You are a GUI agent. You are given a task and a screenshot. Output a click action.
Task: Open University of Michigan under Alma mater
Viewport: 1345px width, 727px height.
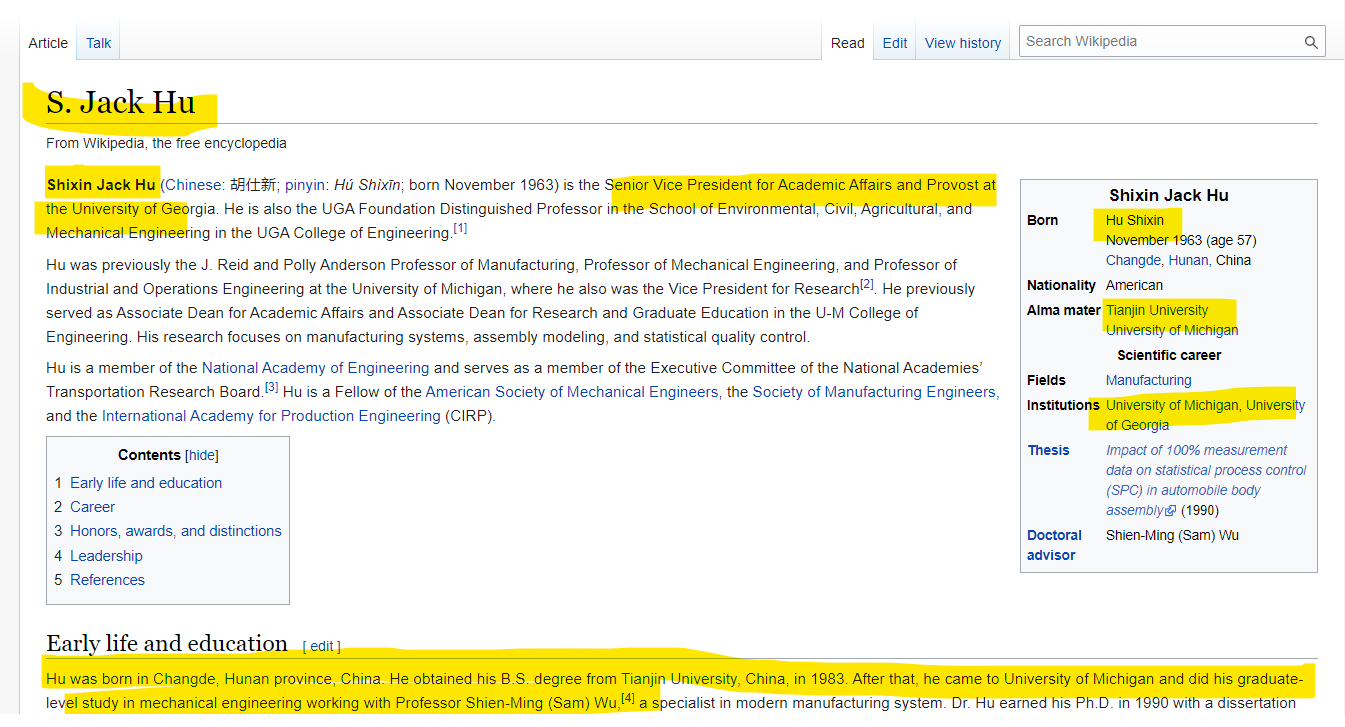[1172, 330]
